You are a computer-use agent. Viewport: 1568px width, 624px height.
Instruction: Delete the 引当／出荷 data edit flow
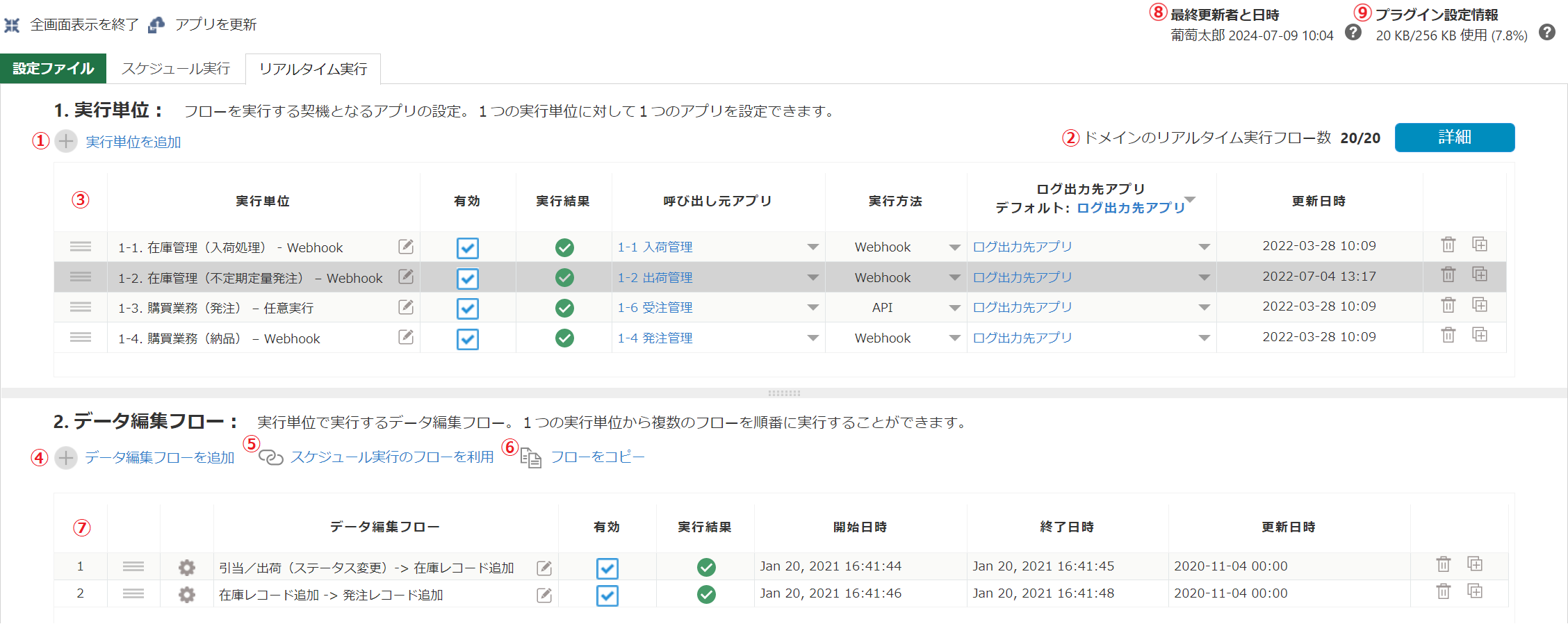[x=1444, y=564]
